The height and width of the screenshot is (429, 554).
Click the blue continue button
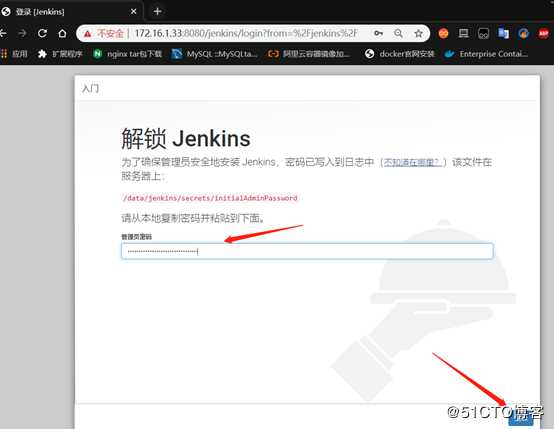520,419
